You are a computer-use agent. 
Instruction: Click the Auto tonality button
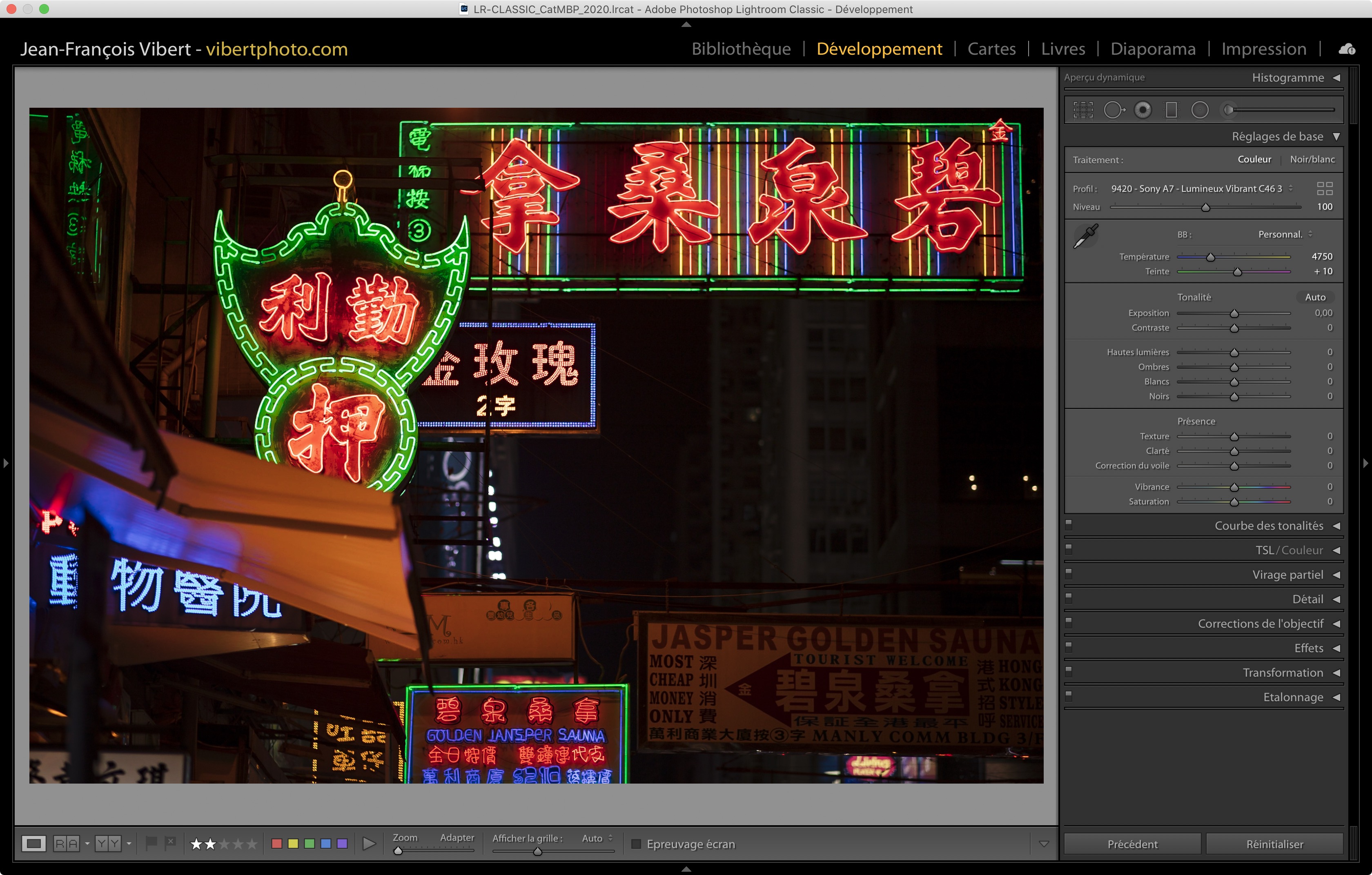(1315, 297)
